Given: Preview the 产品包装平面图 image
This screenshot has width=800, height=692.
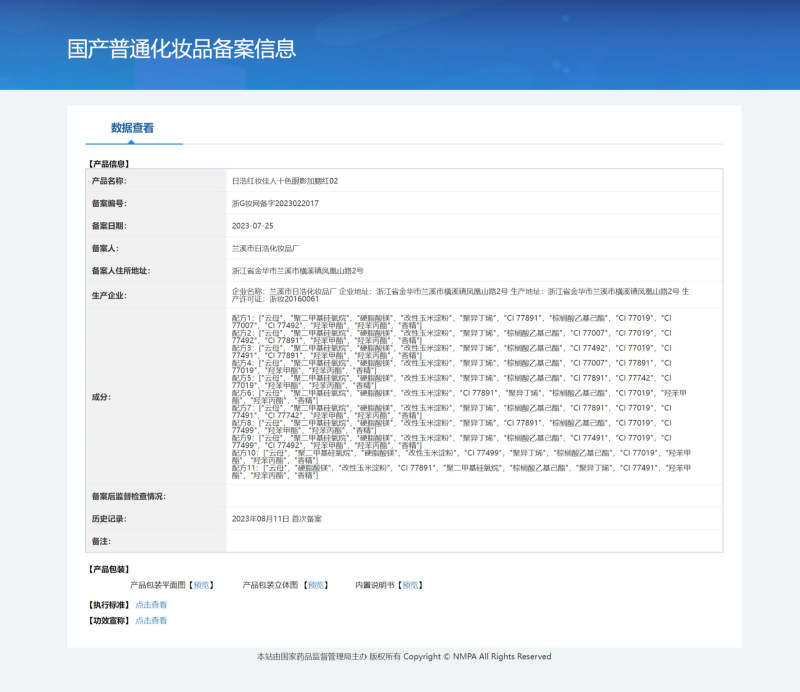Looking at the screenshot, I should tap(202, 585).
